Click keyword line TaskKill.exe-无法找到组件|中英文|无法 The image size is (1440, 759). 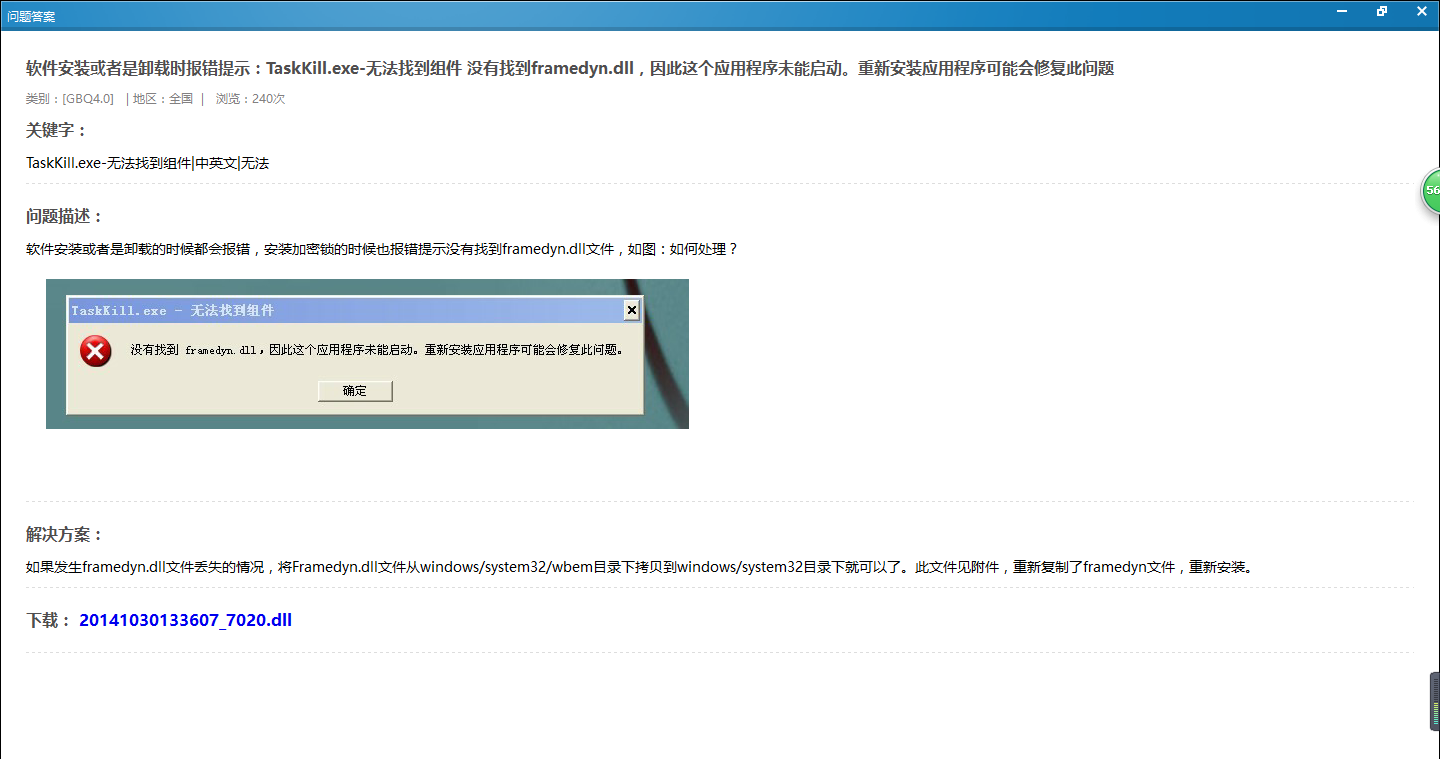148,163
